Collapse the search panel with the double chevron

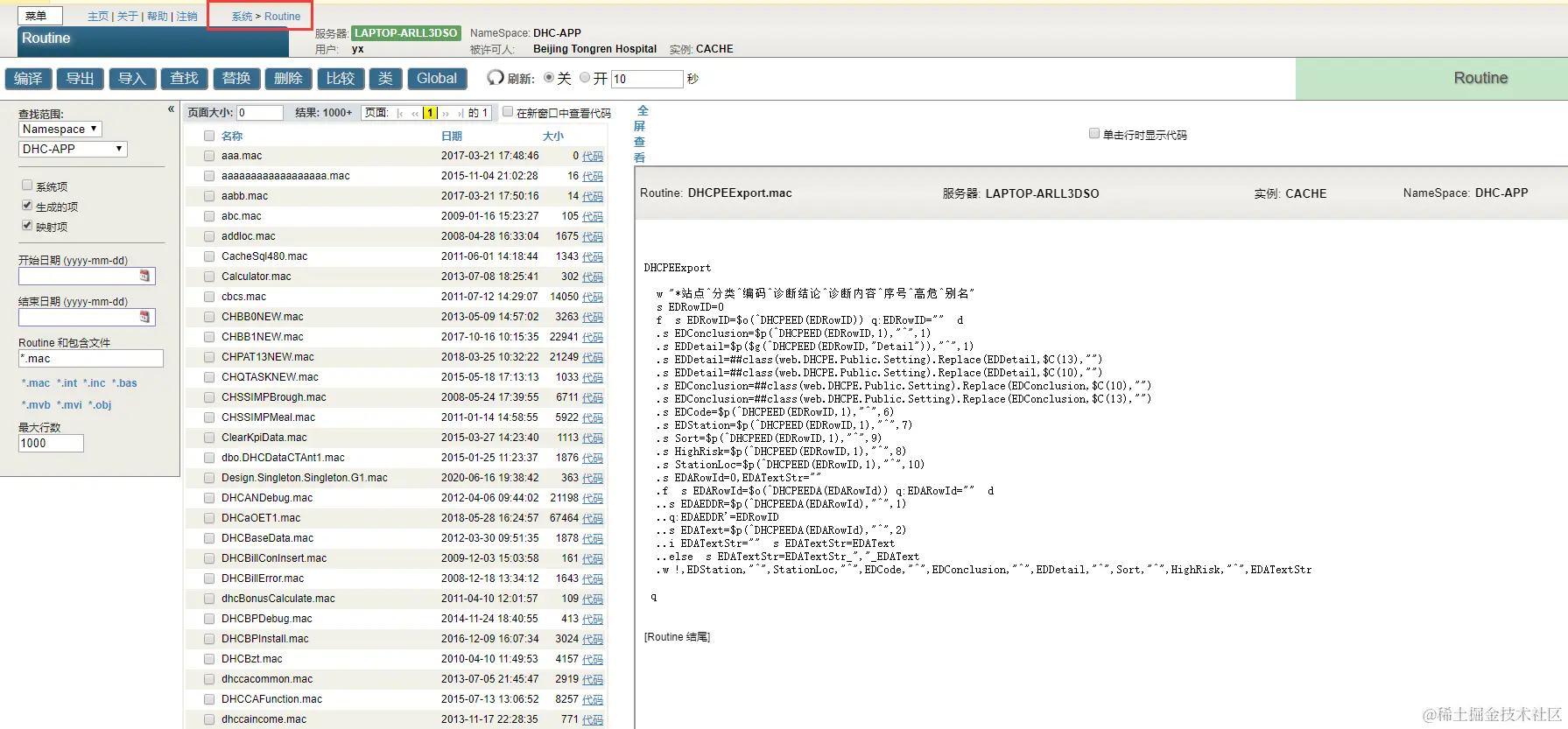pyautogui.click(x=171, y=109)
